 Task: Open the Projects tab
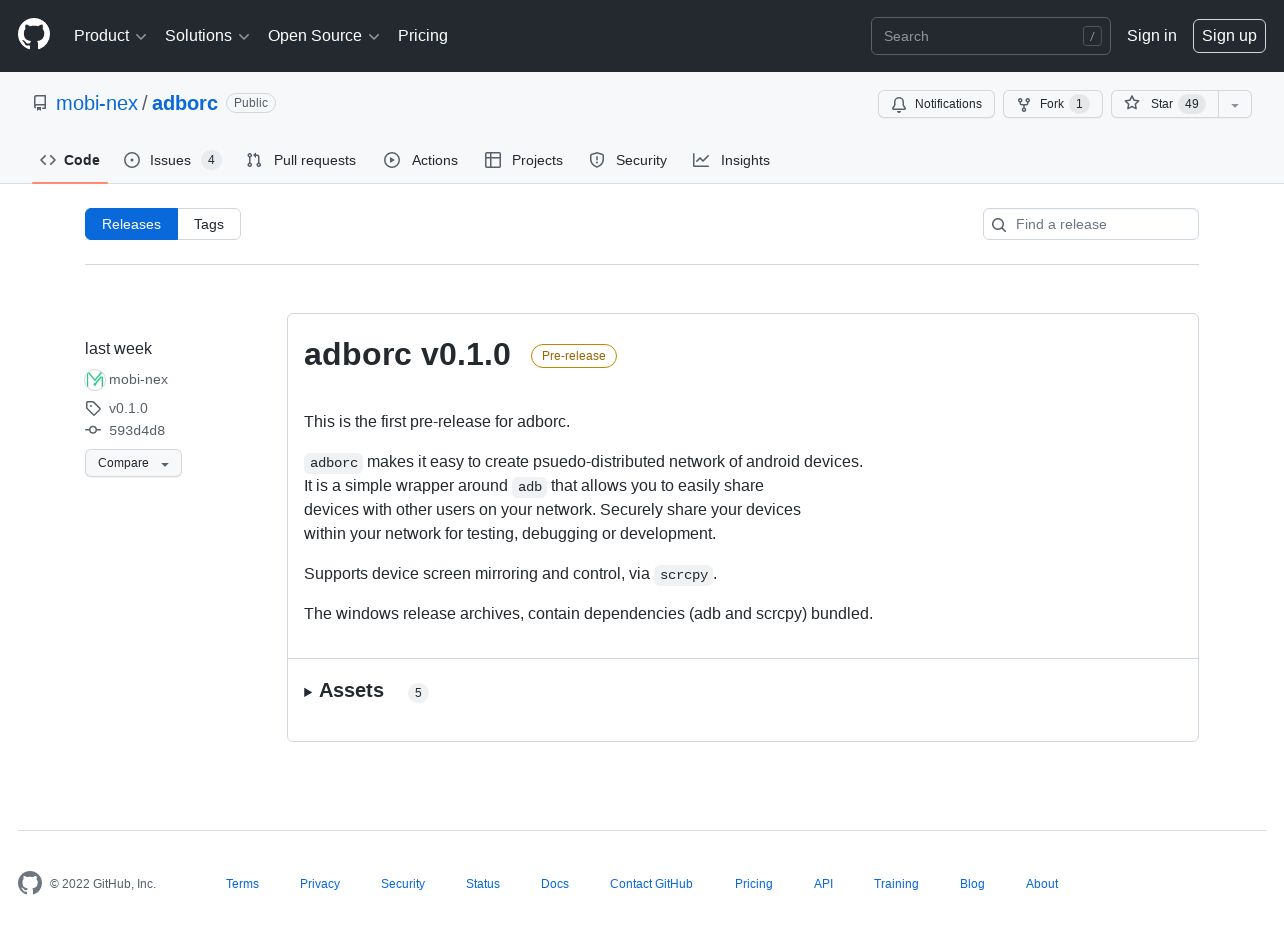coord(524,160)
